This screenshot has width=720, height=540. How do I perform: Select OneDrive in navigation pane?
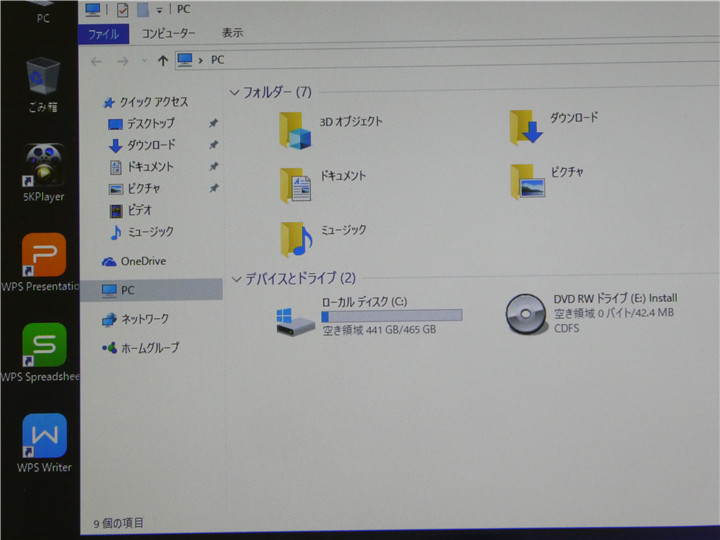(134, 261)
